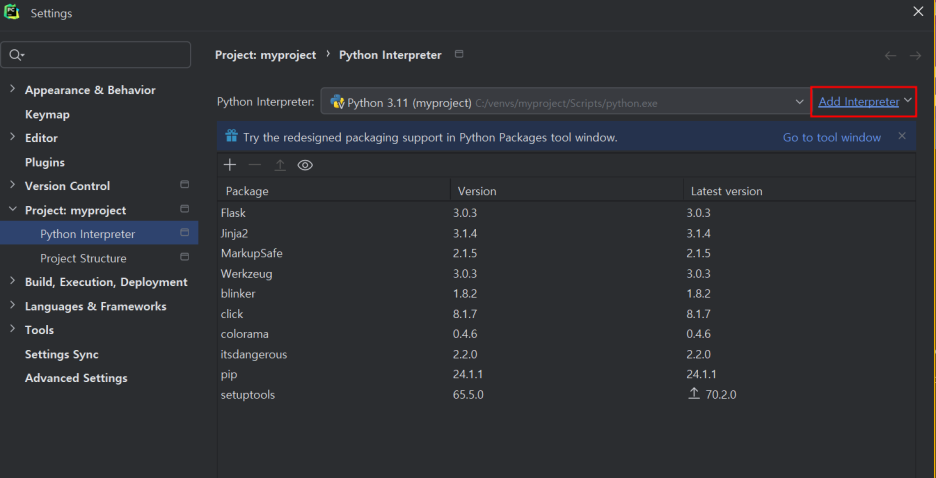This screenshot has height=478, width=936.
Task: Sort by the Latest version column header
Action: click(799, 192)
